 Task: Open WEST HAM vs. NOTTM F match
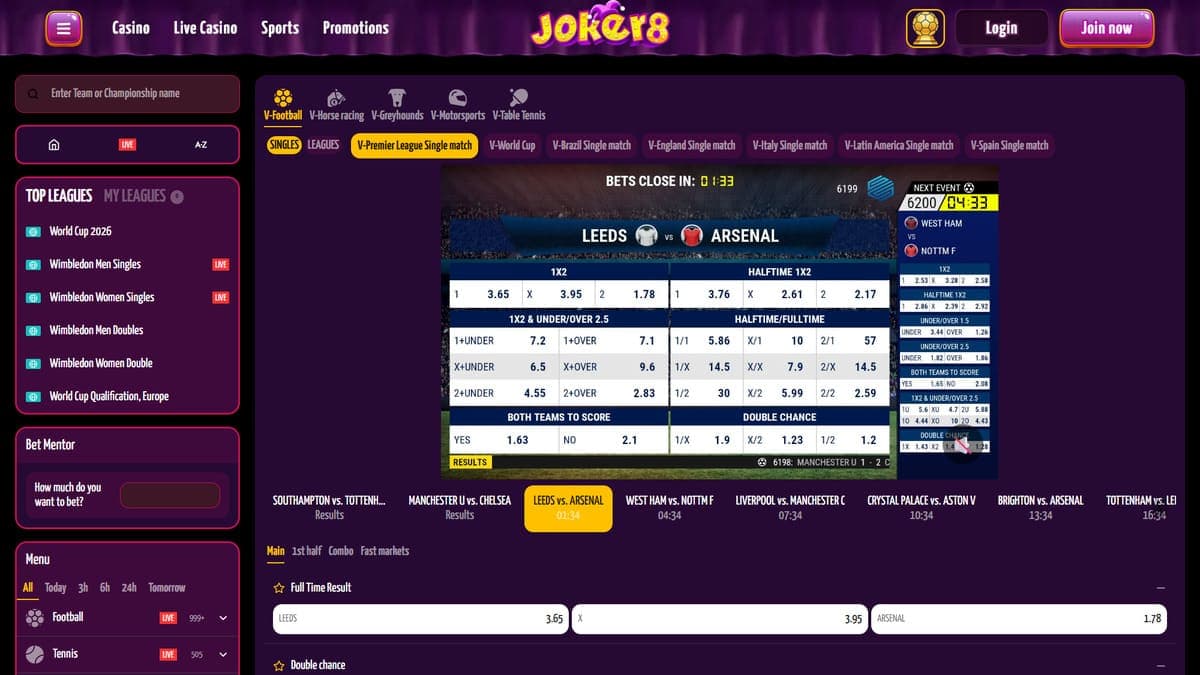669,507
